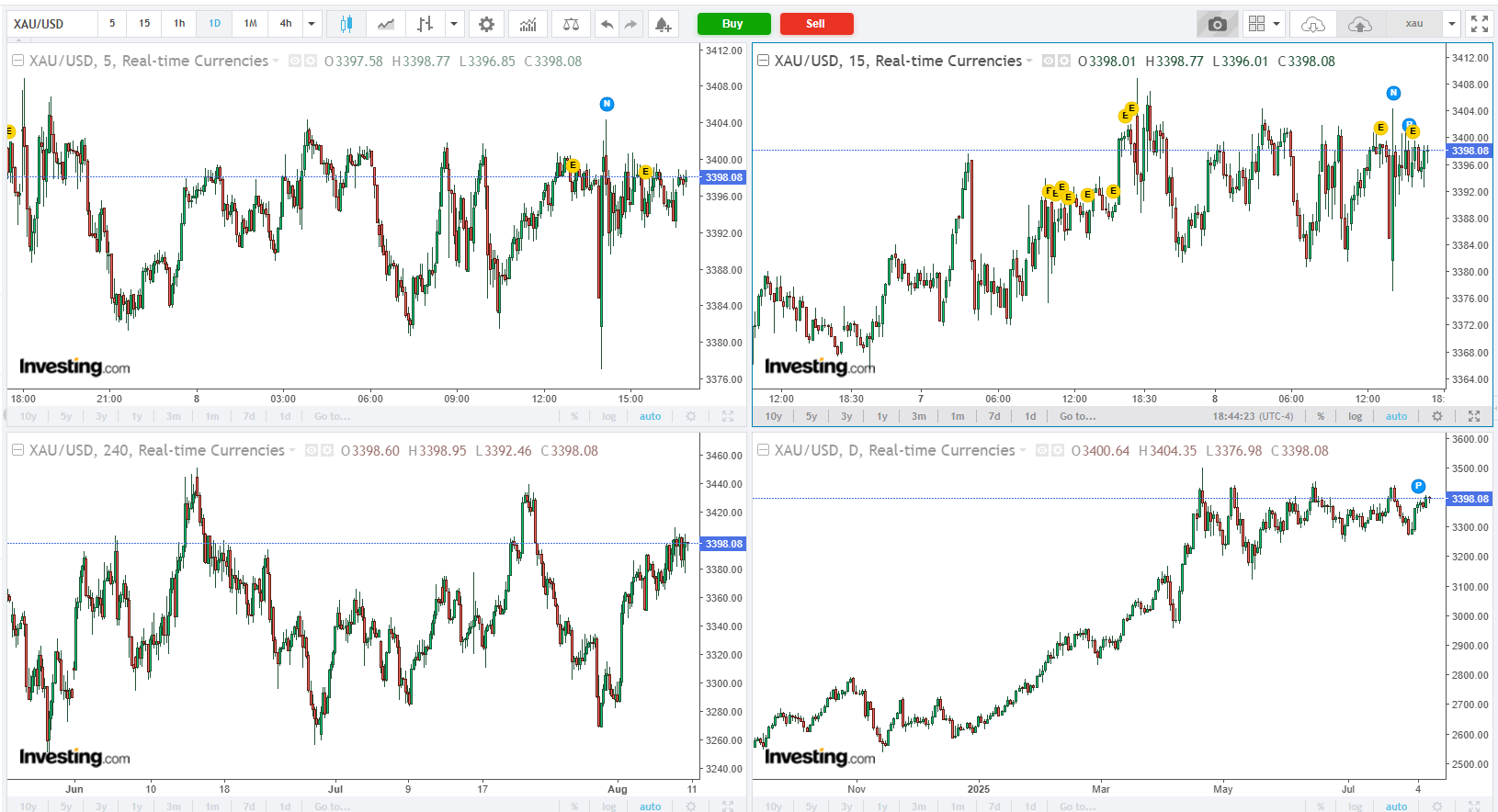Open 15-minute chart title dropdown arrow
The image size is (1498, 812).
click(1029, 62)
